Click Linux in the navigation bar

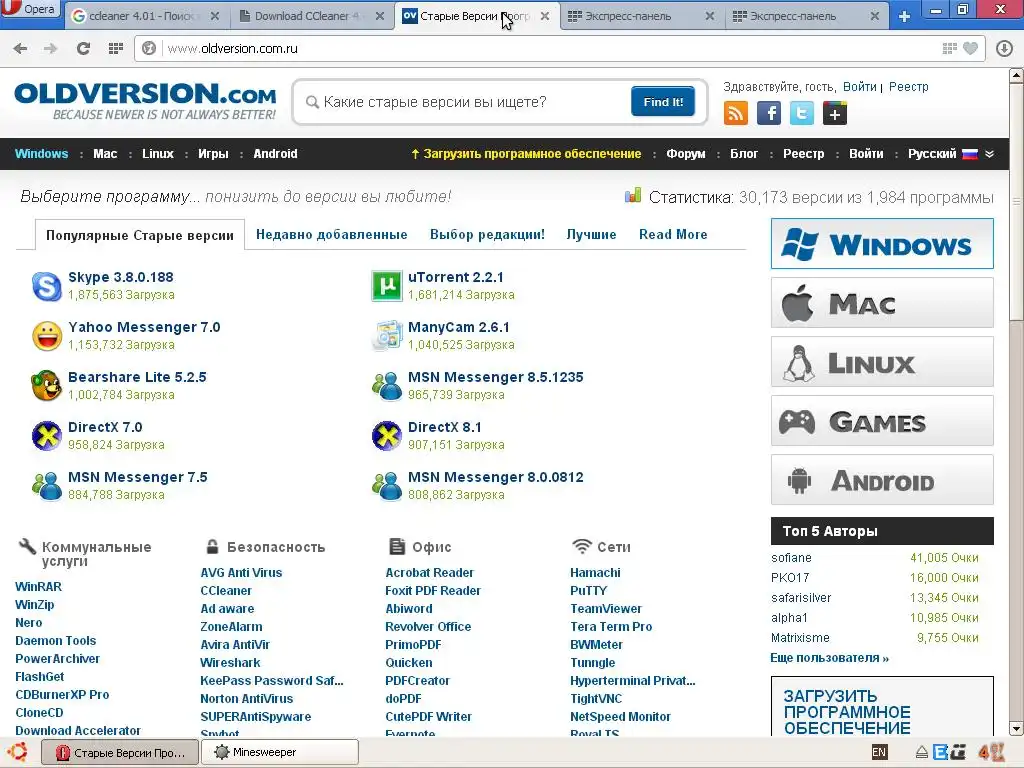158,154
